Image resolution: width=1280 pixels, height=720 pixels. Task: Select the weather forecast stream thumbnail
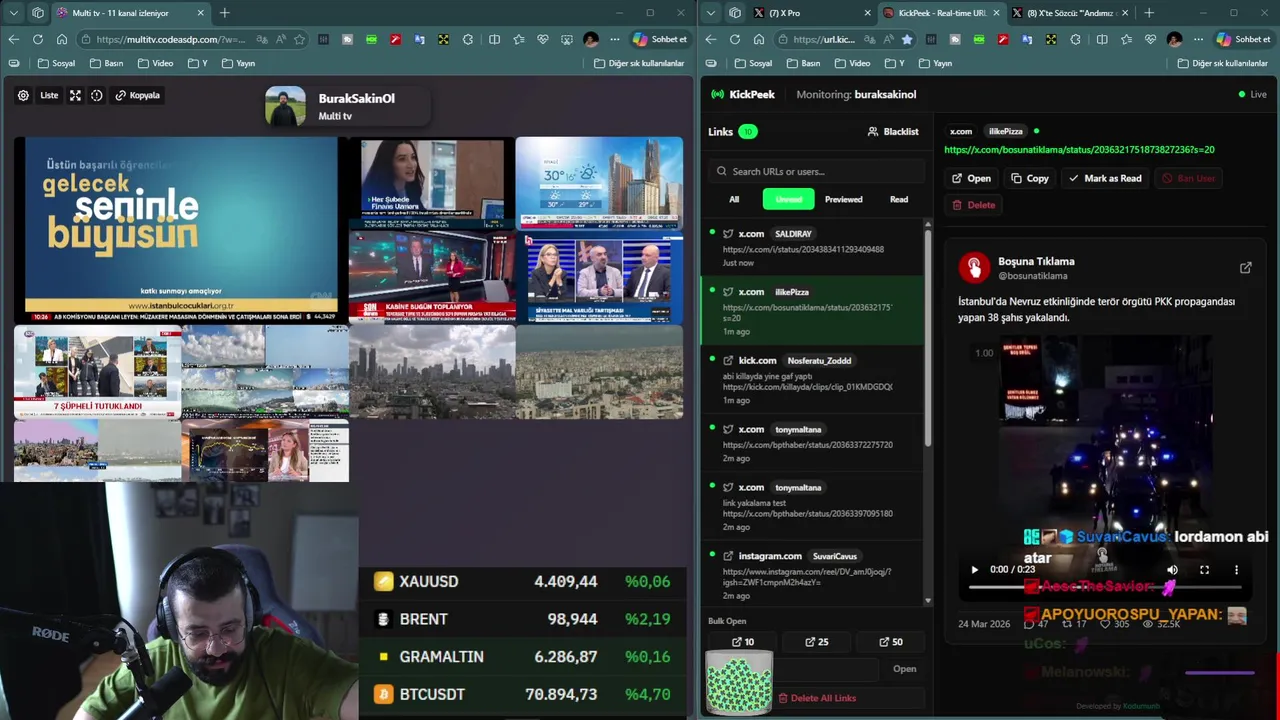[599, 182]
